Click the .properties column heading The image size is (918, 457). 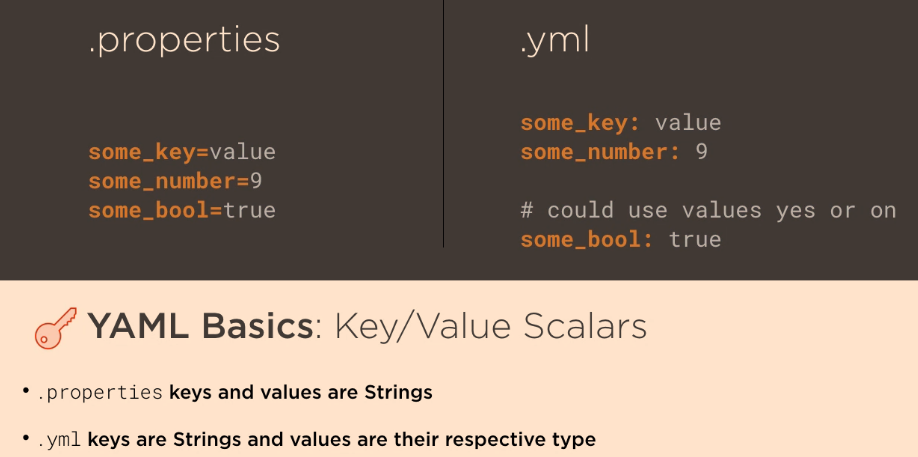(184, 40)
